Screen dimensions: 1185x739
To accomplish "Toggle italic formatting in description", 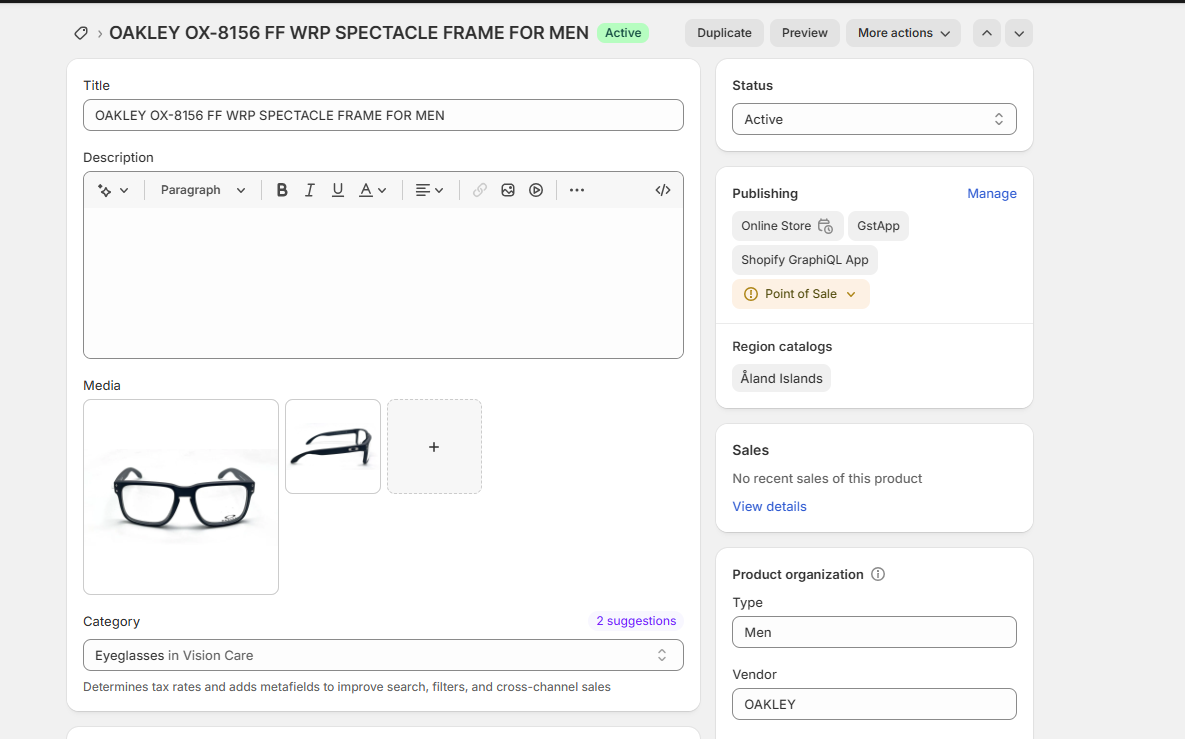I will click(310, 190).
